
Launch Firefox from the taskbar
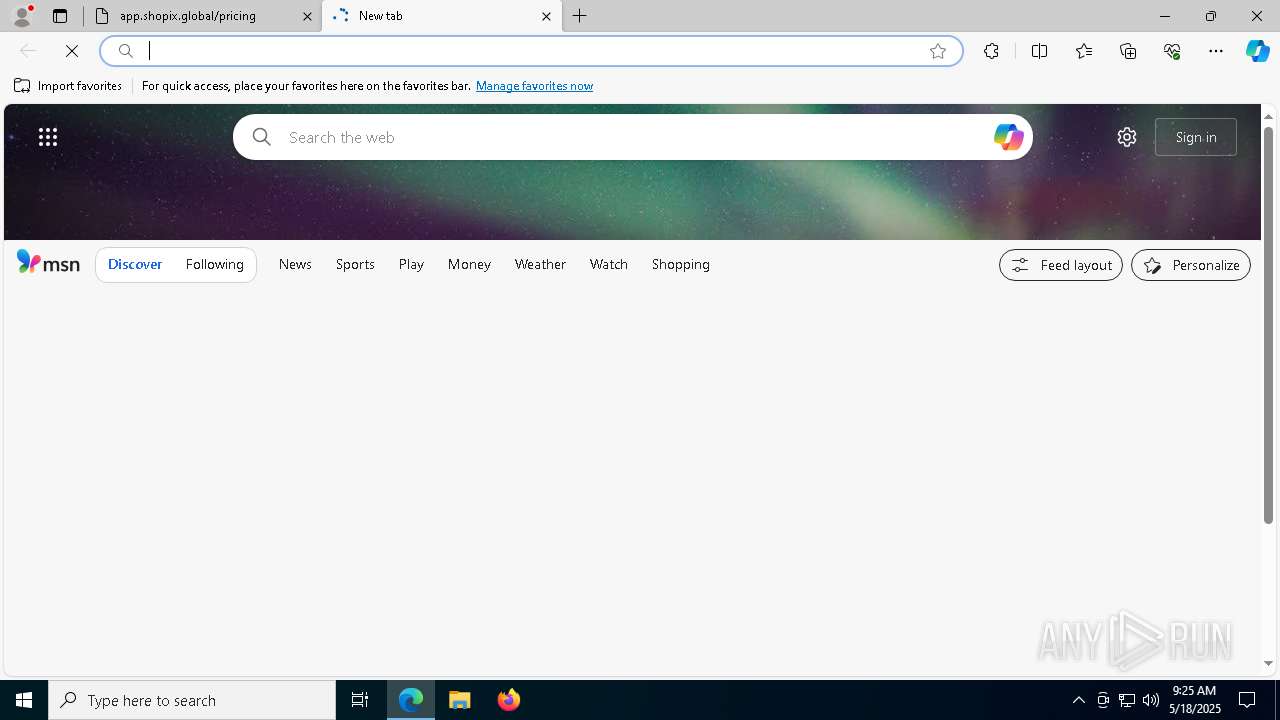pos(509,700)
